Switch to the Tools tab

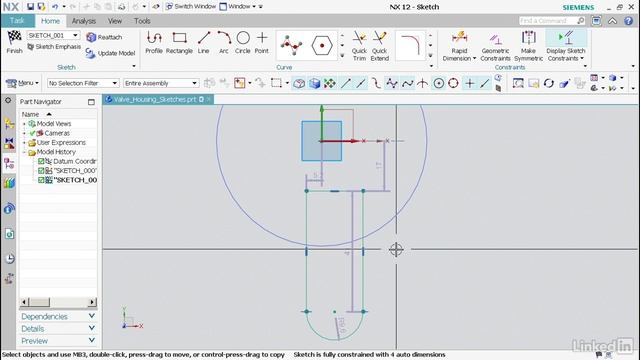point(142,21)
